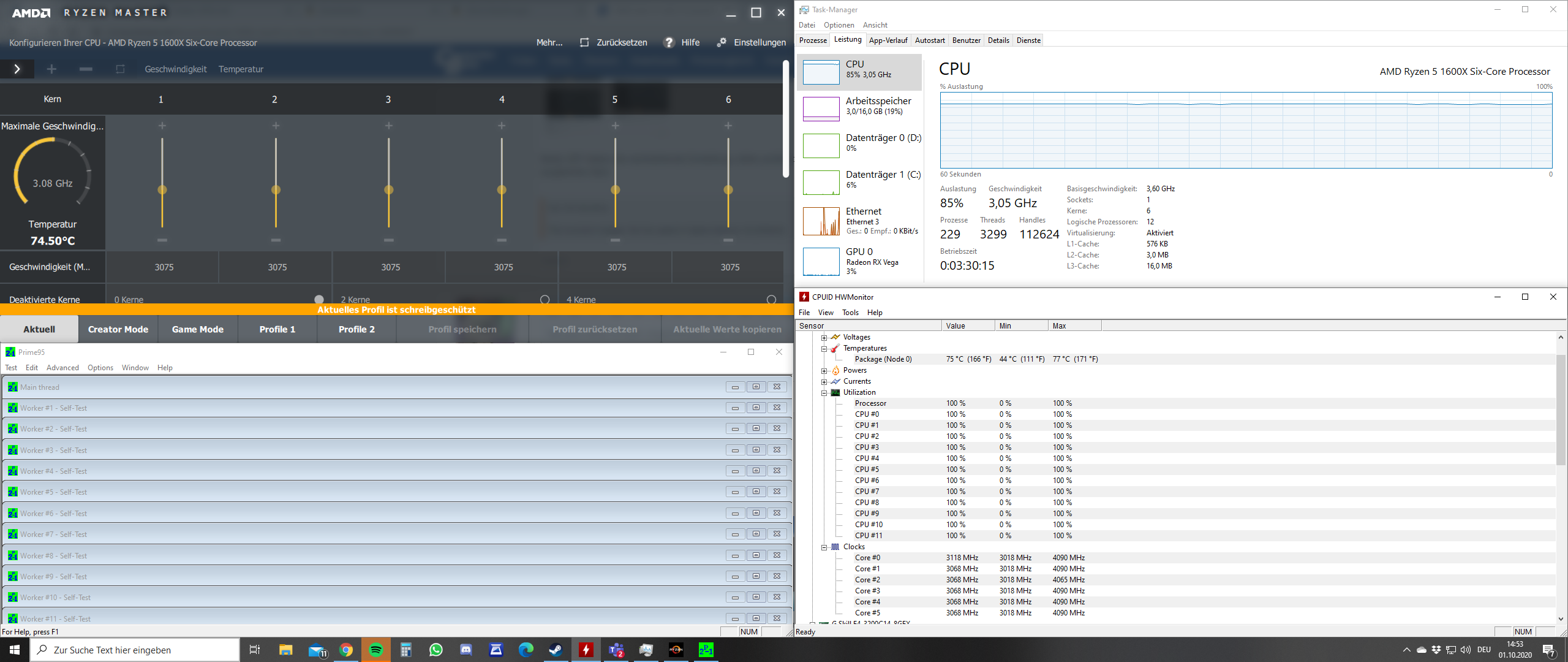Open Hilfe question mark in Ryzen Master
This screenshot has height=662, width=1568.
point(669,42)
